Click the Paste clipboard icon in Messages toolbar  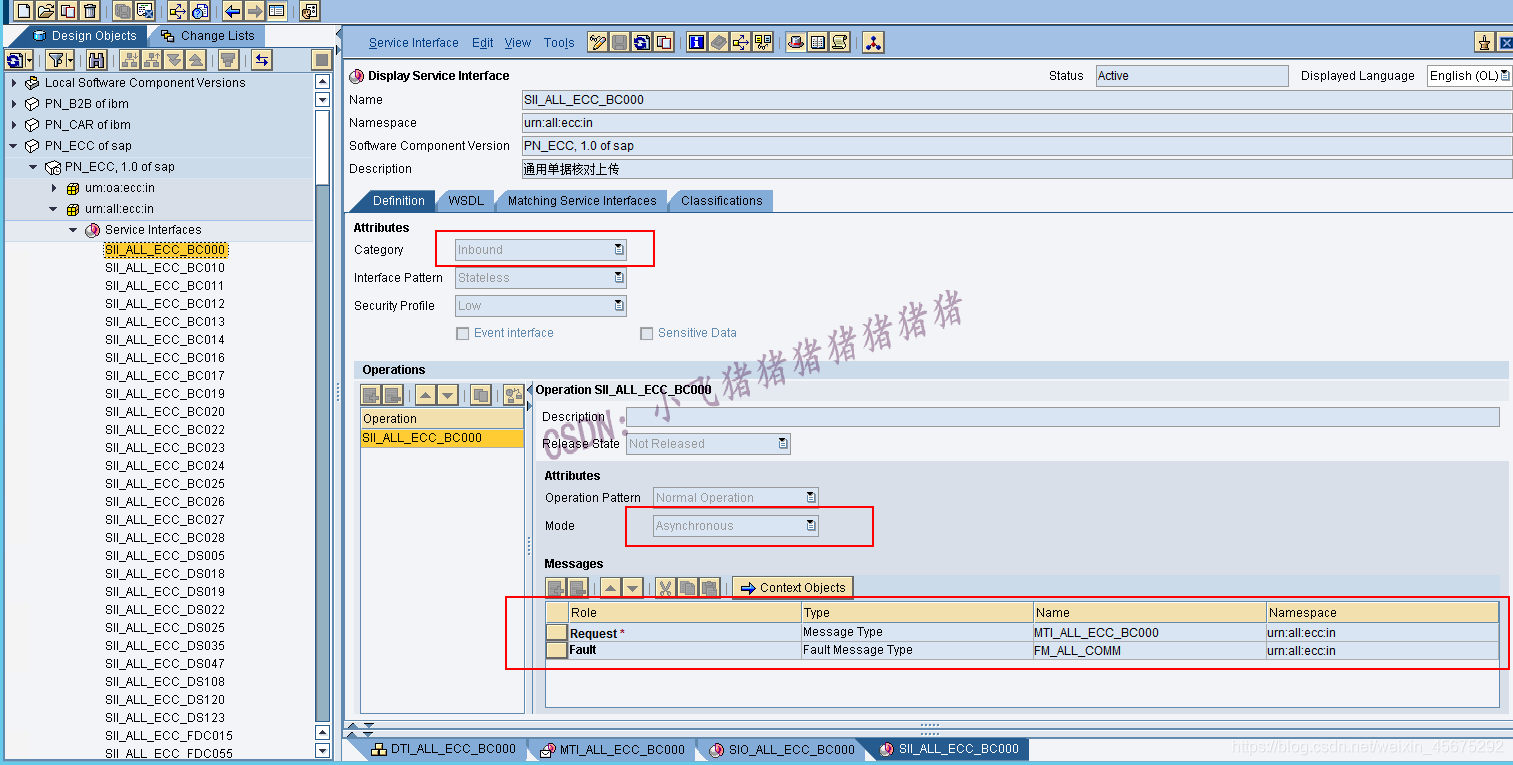click(x=709, y=588)
